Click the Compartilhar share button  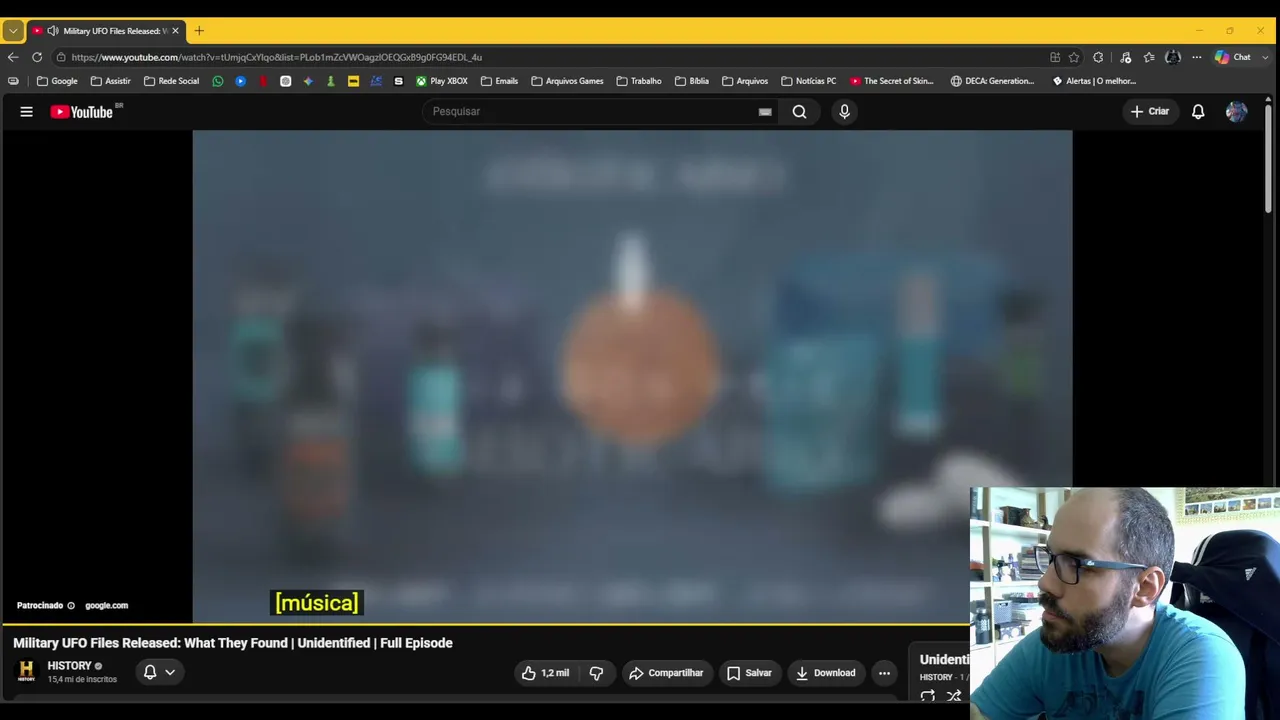(666, 673)
